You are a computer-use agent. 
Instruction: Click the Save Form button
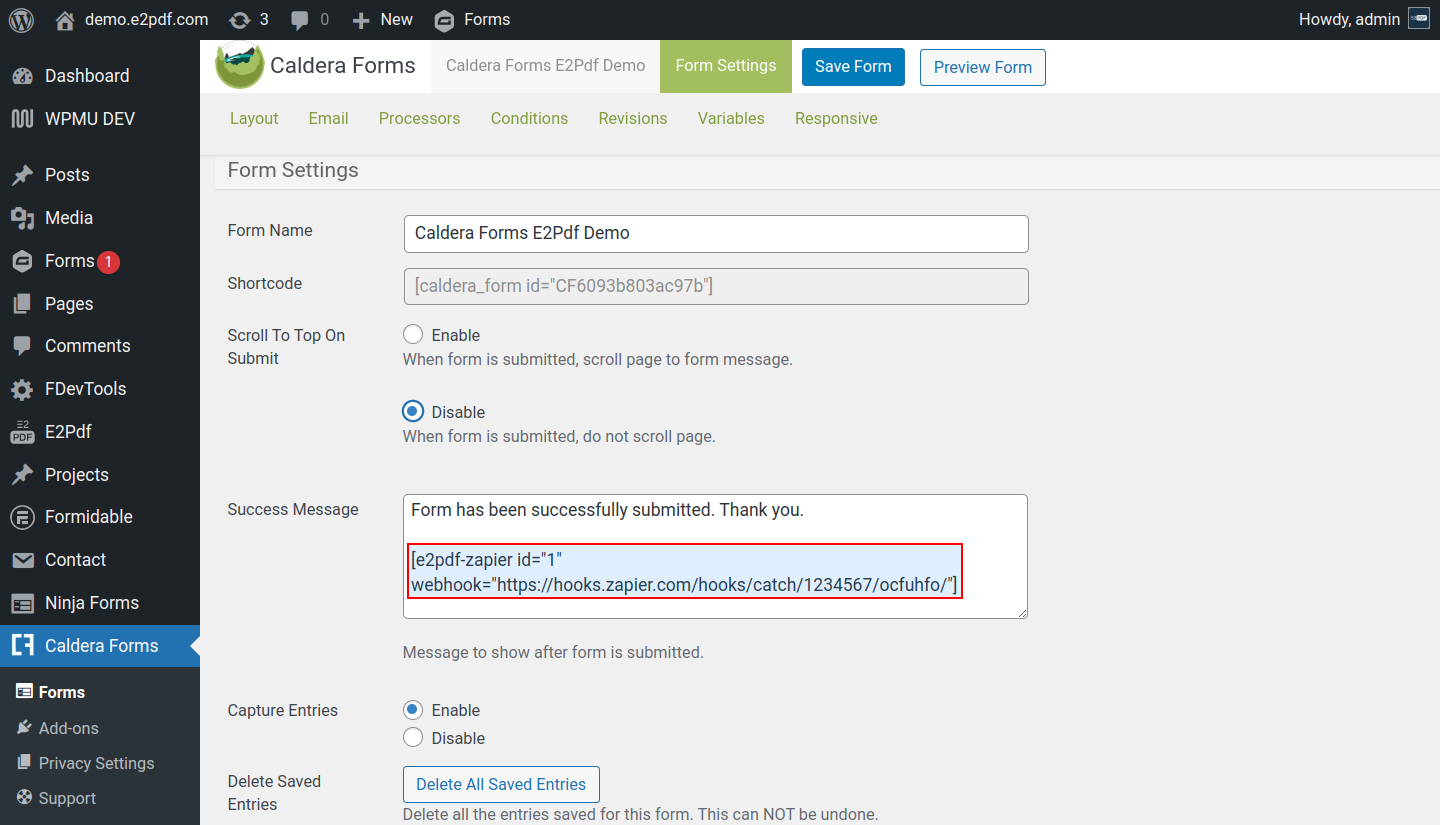point(853,67)
